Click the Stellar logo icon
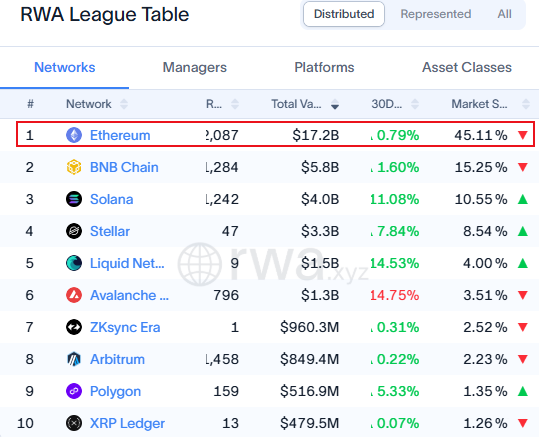This screenshot has height=437, width=539. [74, 231]
